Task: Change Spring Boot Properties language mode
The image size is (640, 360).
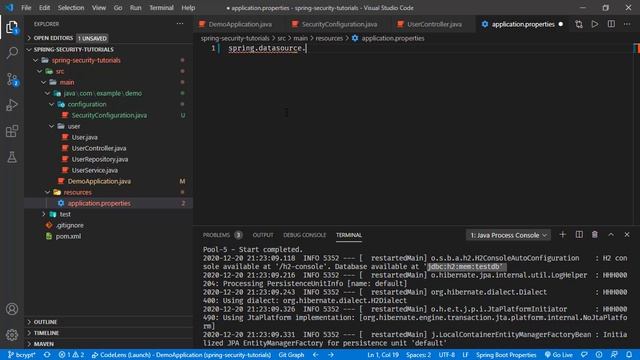Action: [x=506, y=355]
